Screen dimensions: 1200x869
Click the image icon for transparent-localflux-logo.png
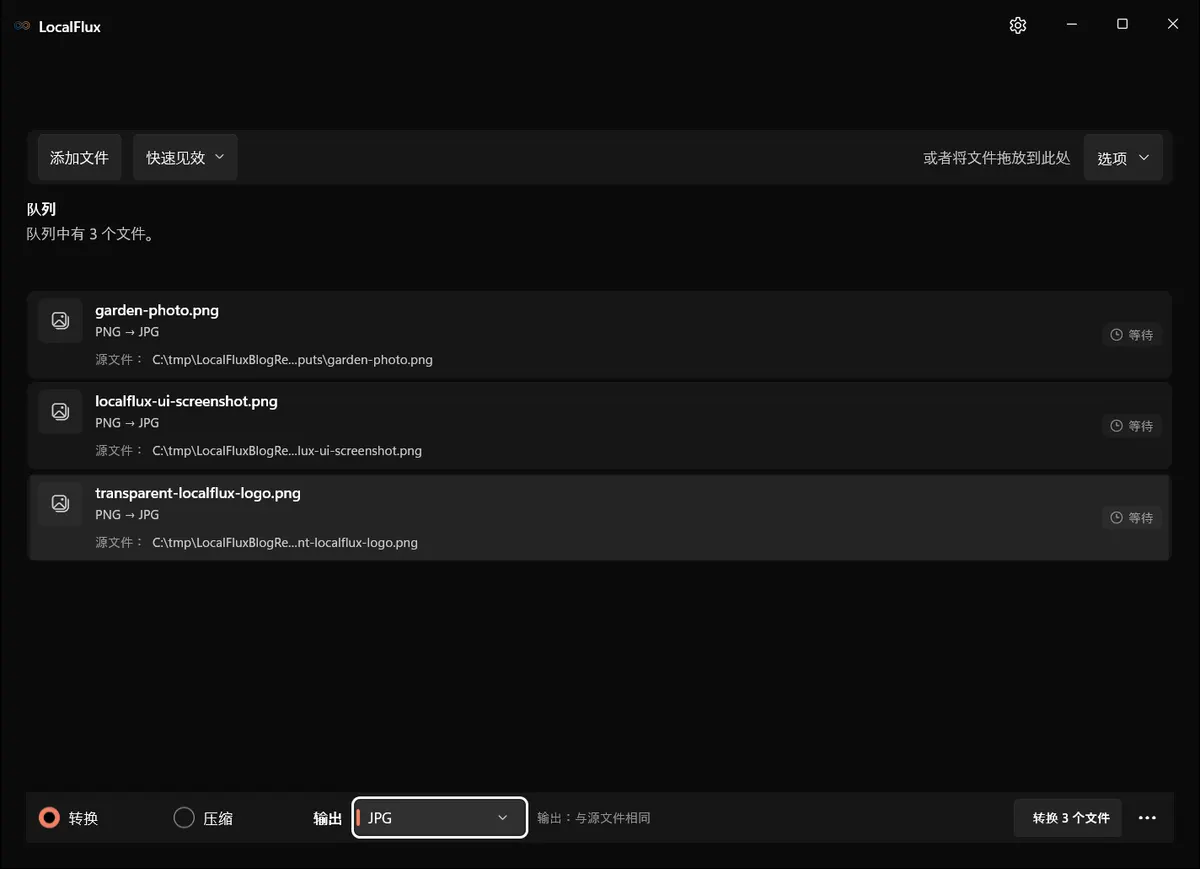(60, 503)
